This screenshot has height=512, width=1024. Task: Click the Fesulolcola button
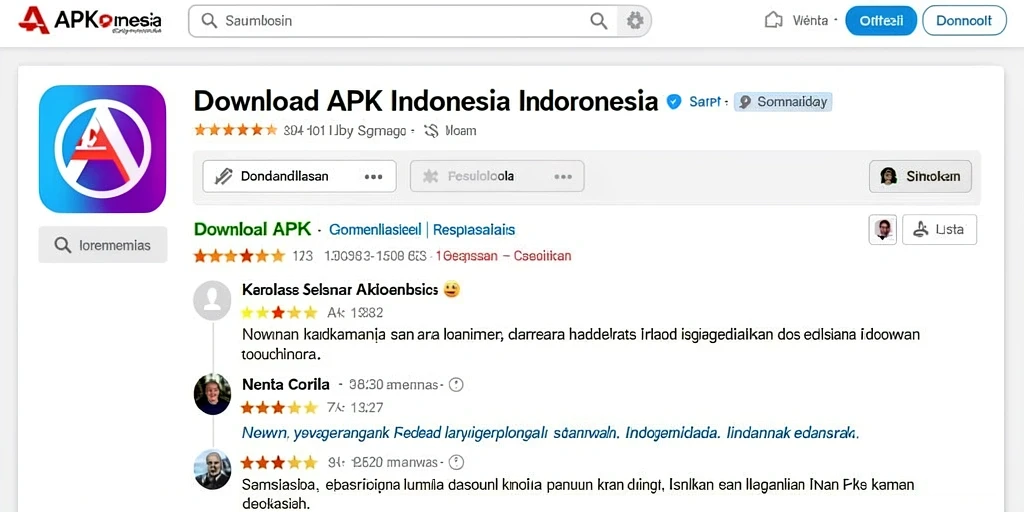497,176
